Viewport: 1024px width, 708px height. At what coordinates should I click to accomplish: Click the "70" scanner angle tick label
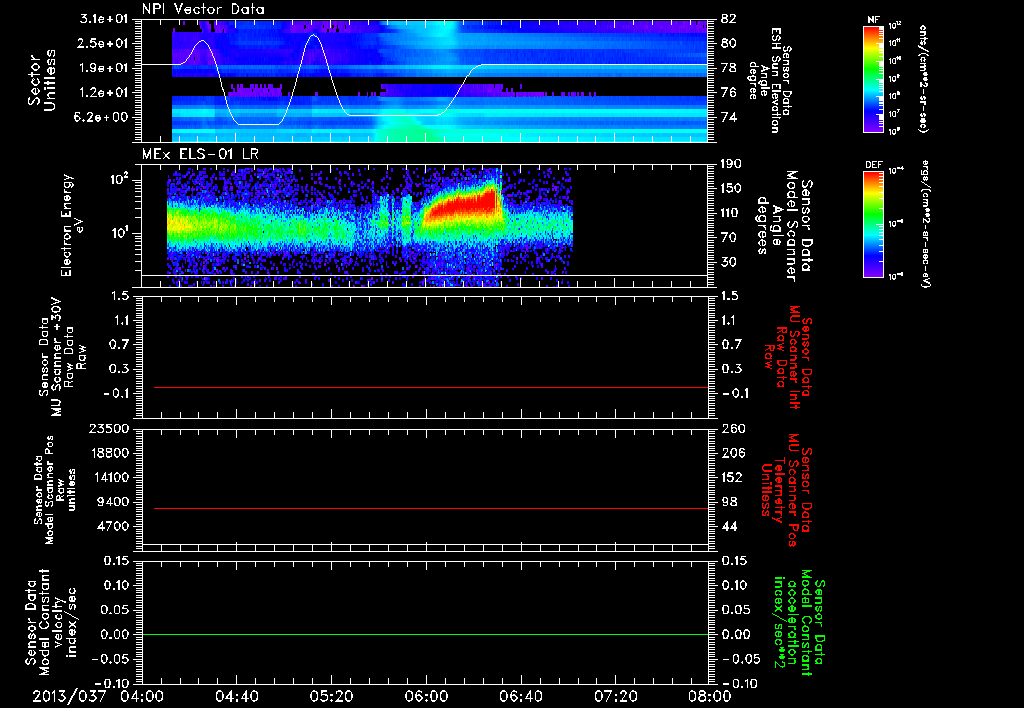[x=728, y=238]
